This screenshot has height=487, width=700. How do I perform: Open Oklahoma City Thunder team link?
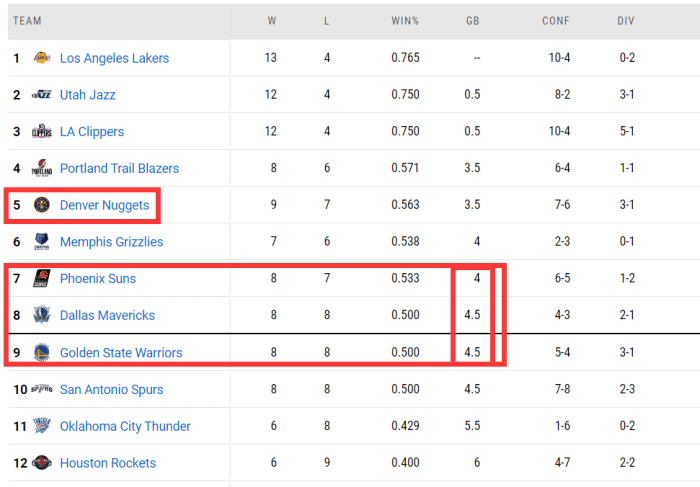(125, 426)
